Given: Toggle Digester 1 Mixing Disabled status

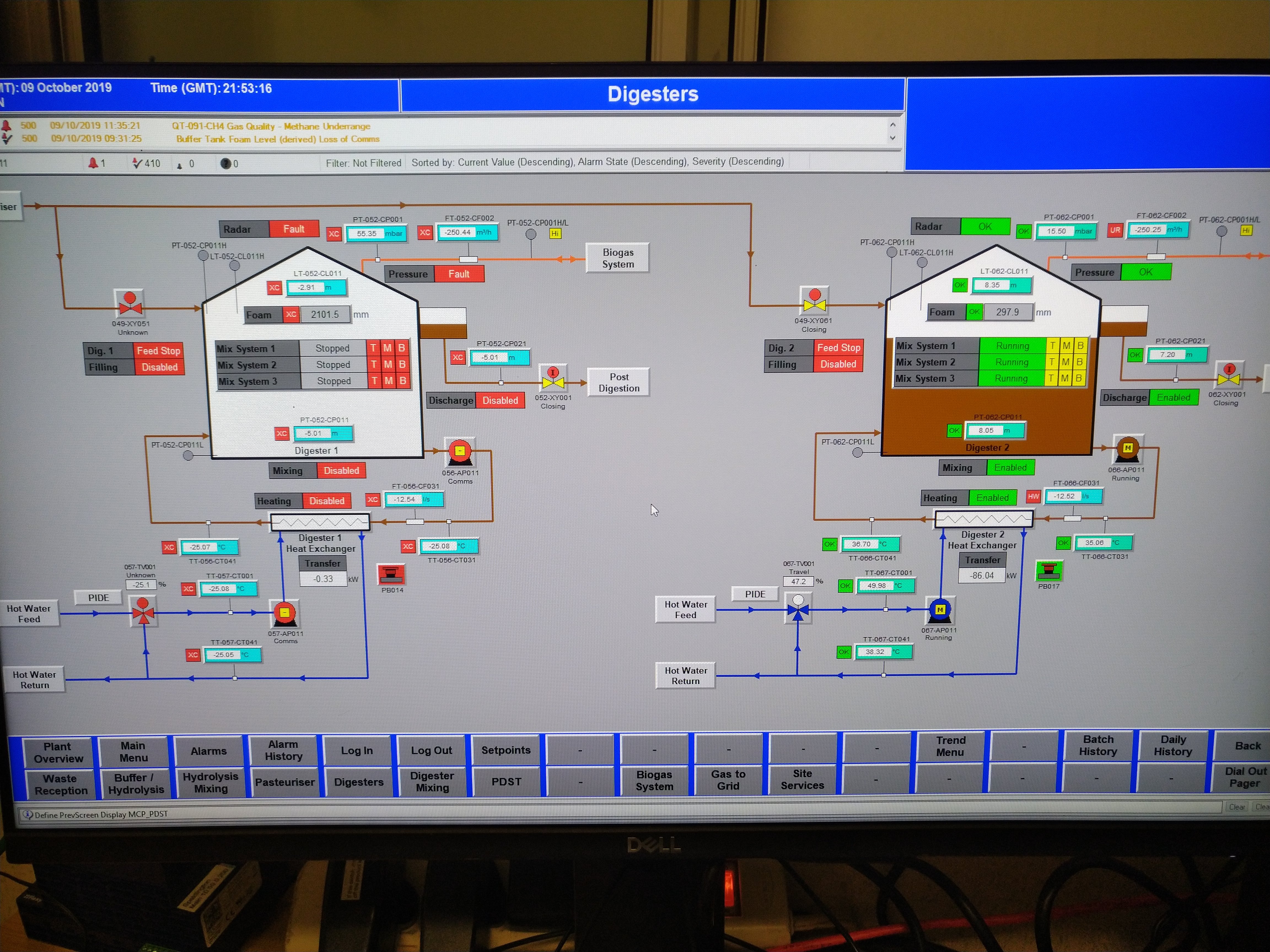Looking at the screenshot, I should [341, 470].
